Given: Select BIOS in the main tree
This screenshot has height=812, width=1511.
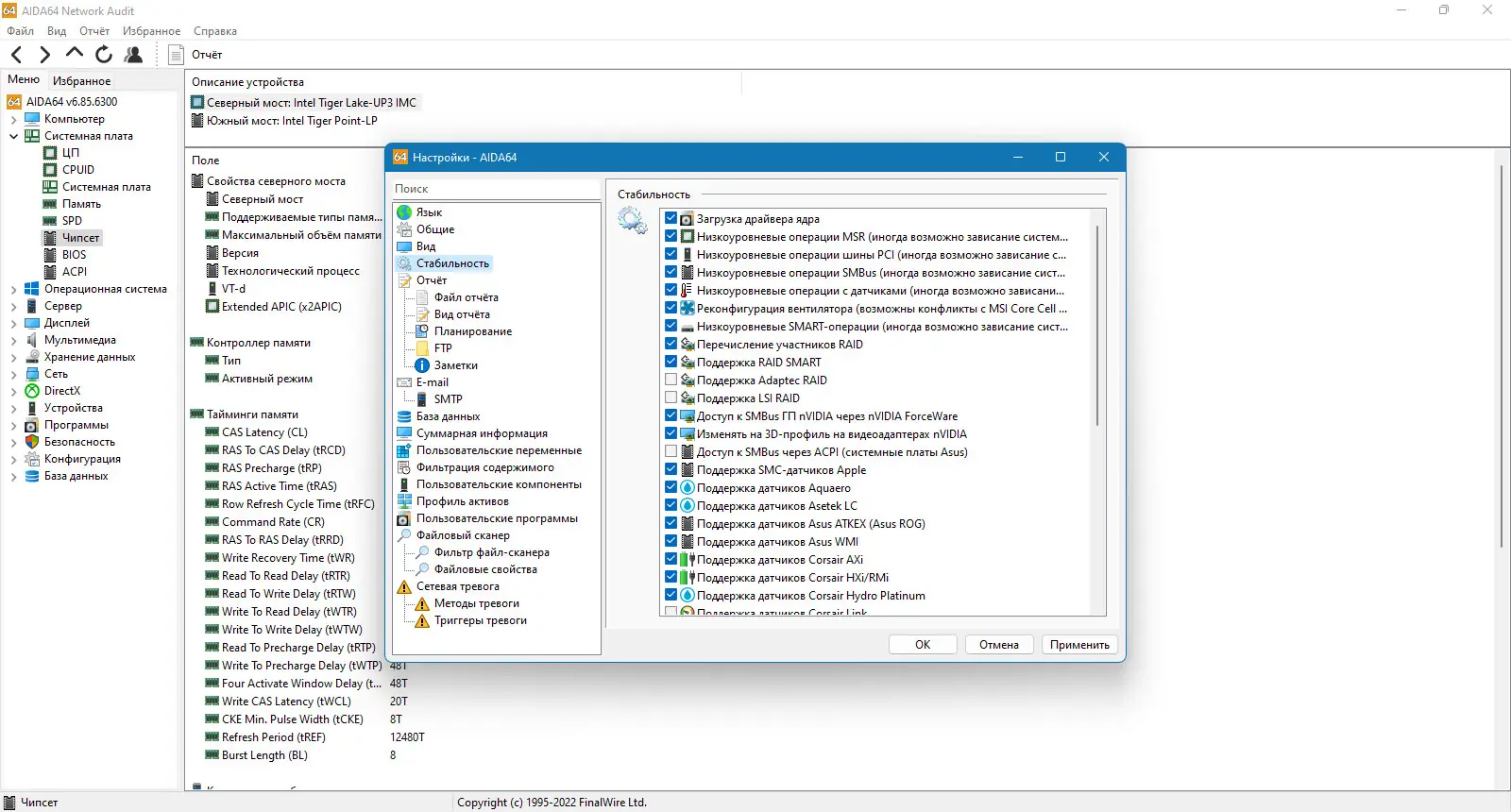Looking at the screenshot, I should coord(74,255).
